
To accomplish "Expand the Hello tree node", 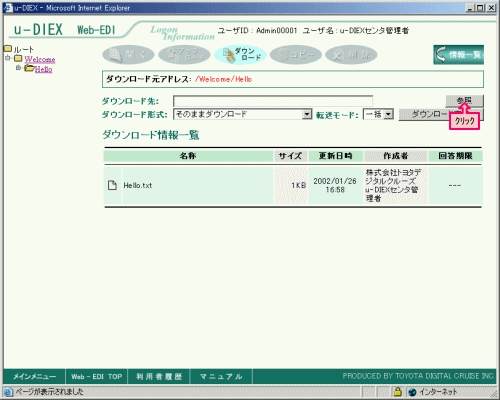I will pyautogui.click(x=18, y=68).
